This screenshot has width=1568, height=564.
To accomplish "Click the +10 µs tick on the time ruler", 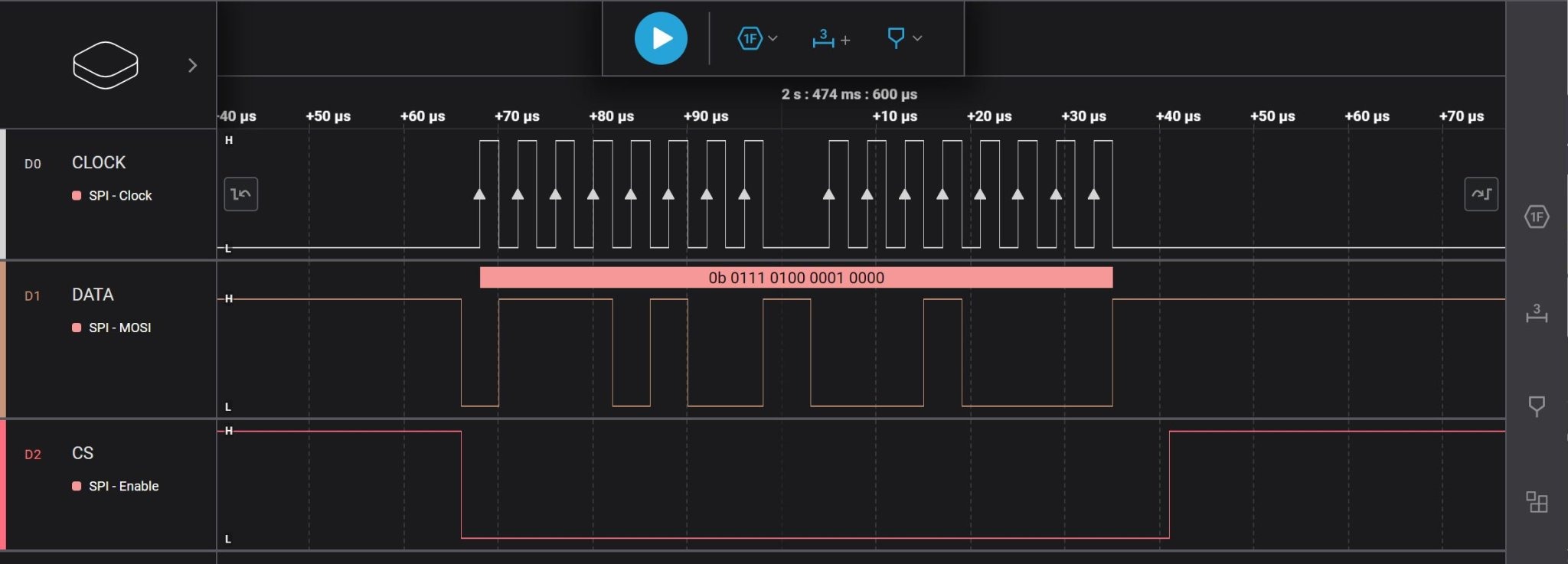I will click(x=894, y=116).
